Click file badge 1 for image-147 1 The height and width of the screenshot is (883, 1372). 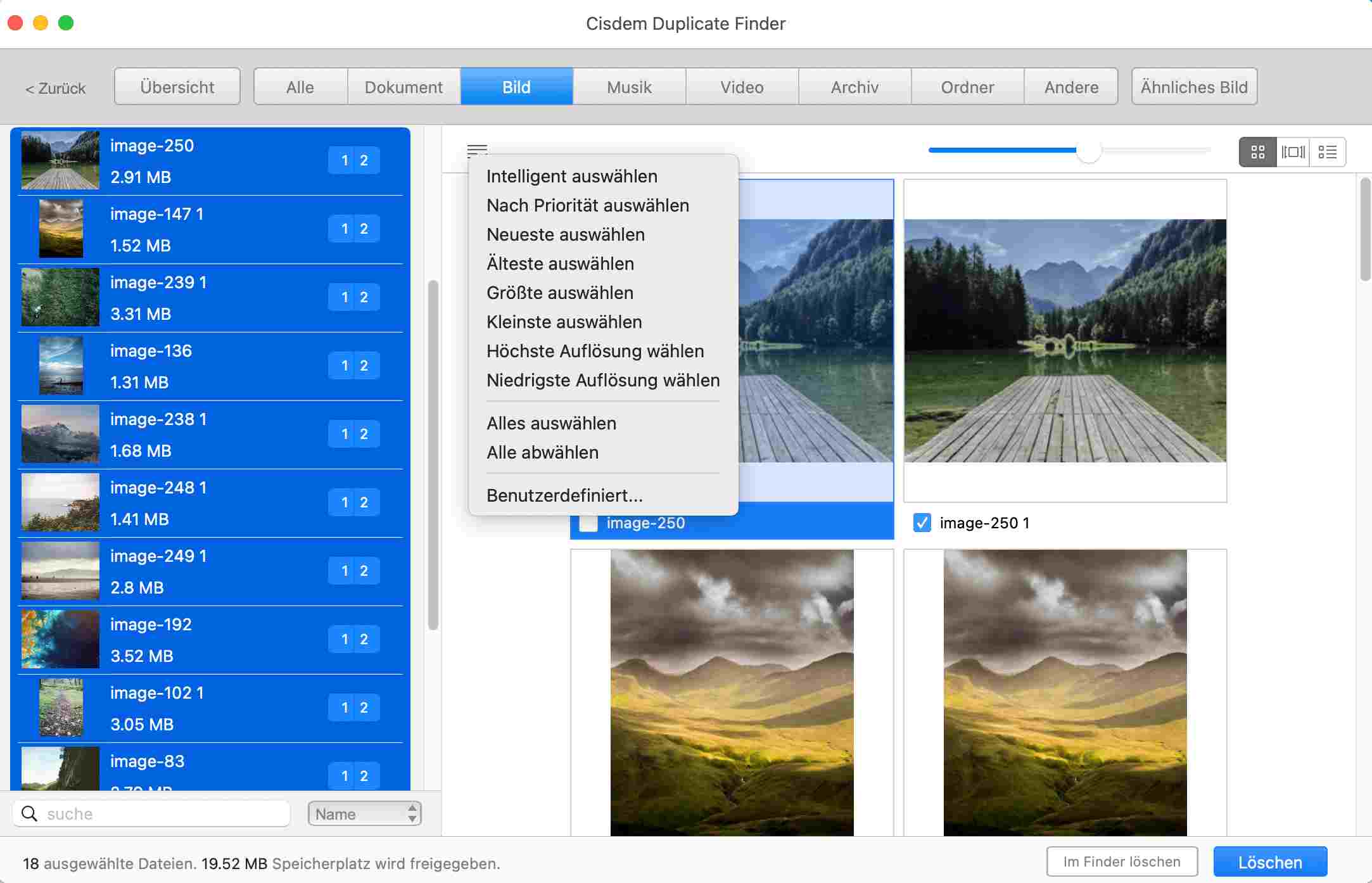click(345, 229)
